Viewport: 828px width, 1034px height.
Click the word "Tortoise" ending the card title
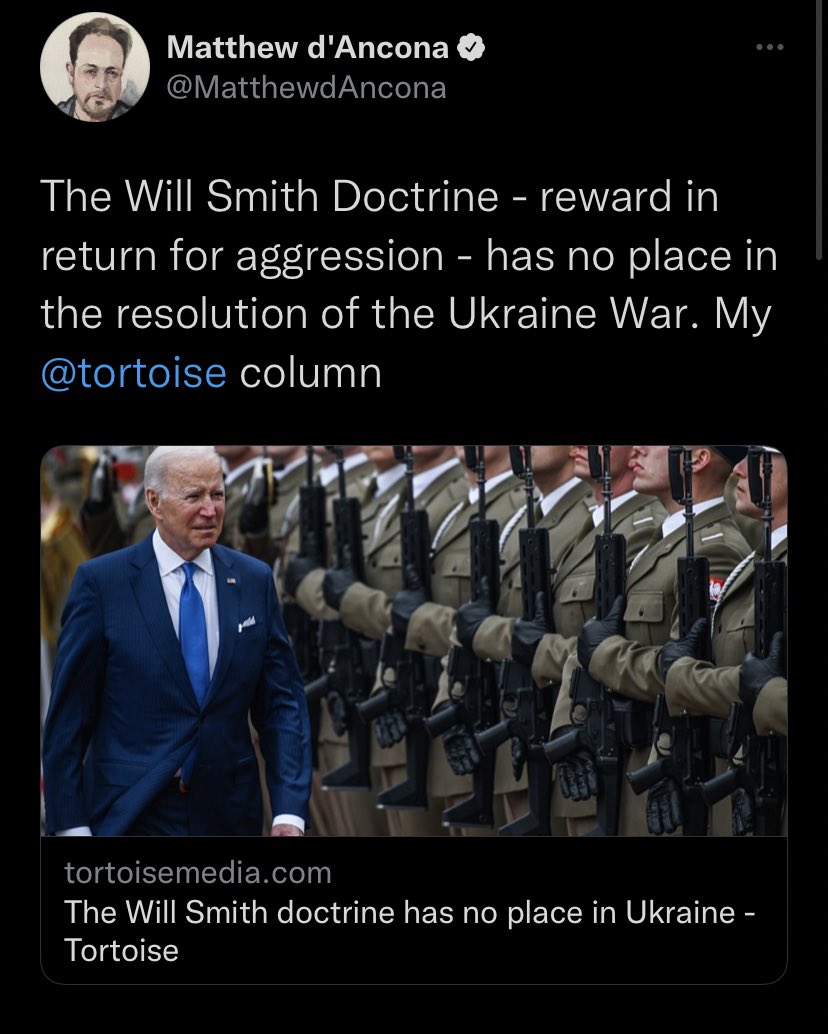tap(121, 951)
